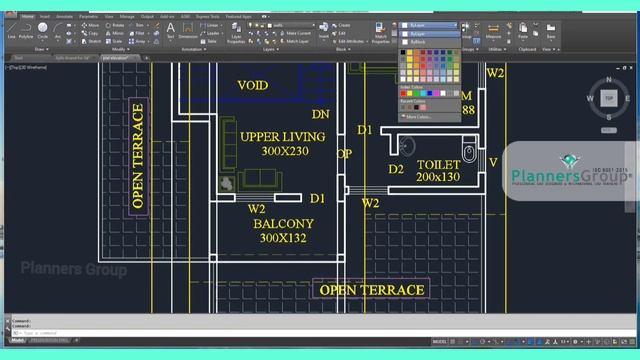Viewport: 640px width, 360px height.
Task: Pick magenta index color swatch
Action: [436, 94]
